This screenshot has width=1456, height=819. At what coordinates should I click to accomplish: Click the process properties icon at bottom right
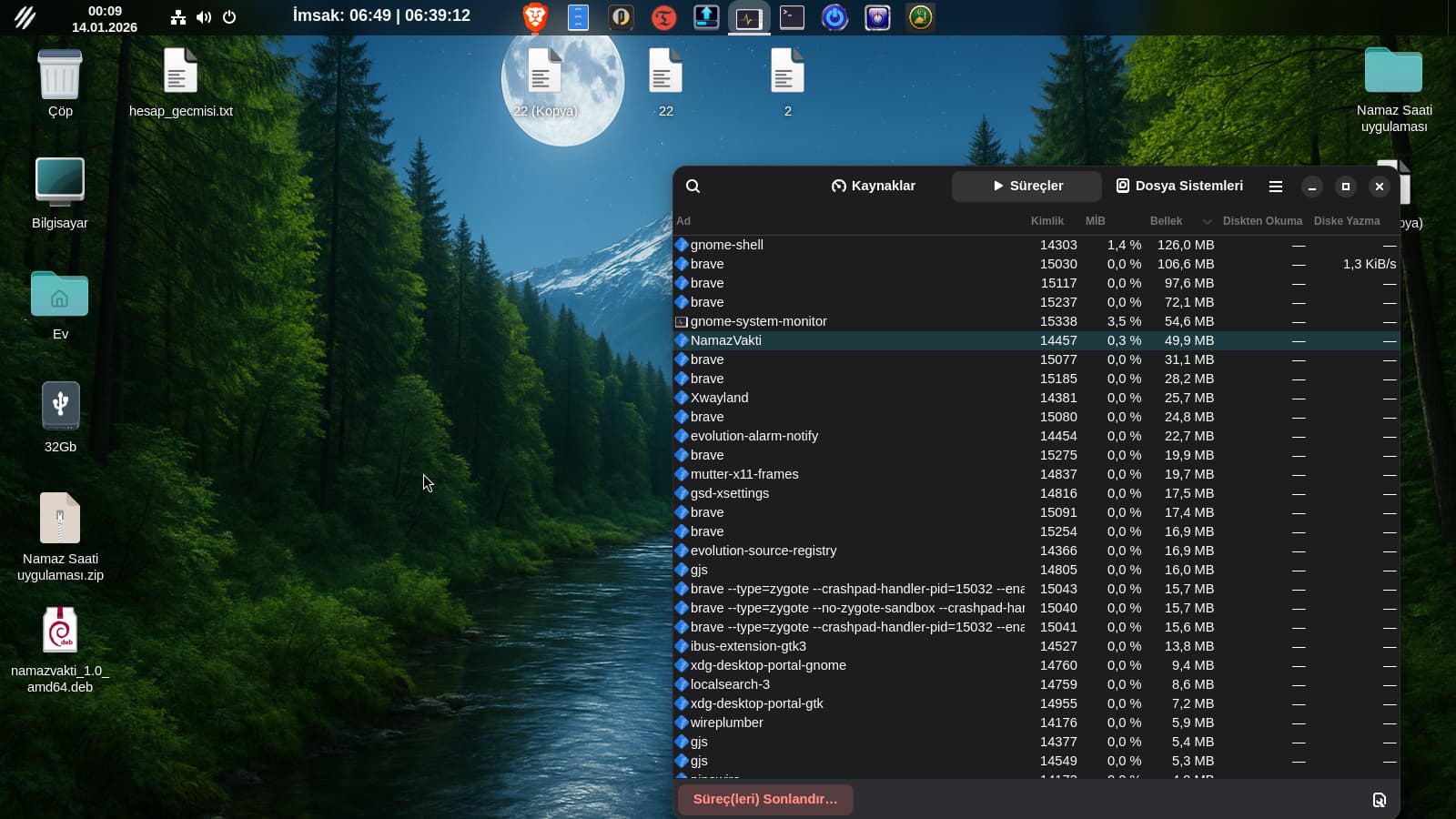(1379, 800)
